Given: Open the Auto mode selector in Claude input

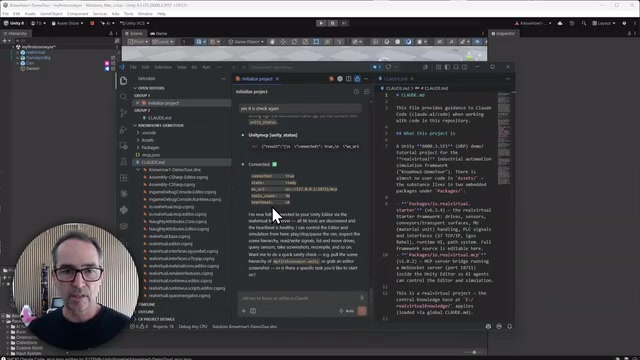Looking at the screenshot, I should click(x=347, y=311).
